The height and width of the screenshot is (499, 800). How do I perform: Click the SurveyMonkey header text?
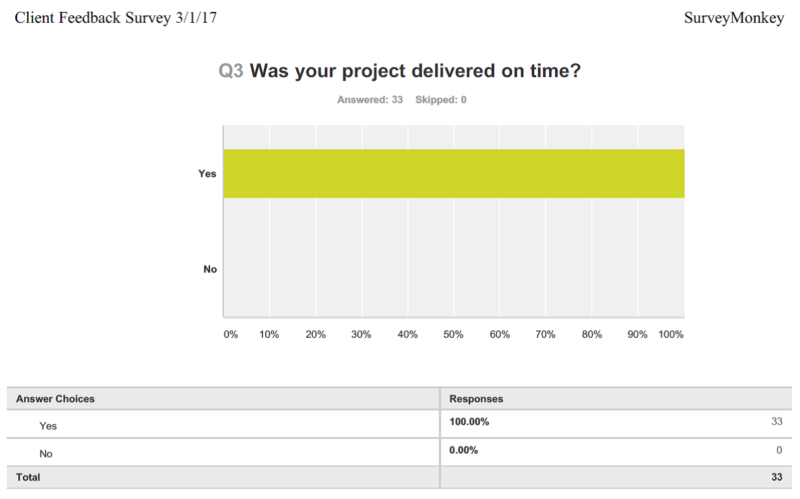click(x=734, y=18)
